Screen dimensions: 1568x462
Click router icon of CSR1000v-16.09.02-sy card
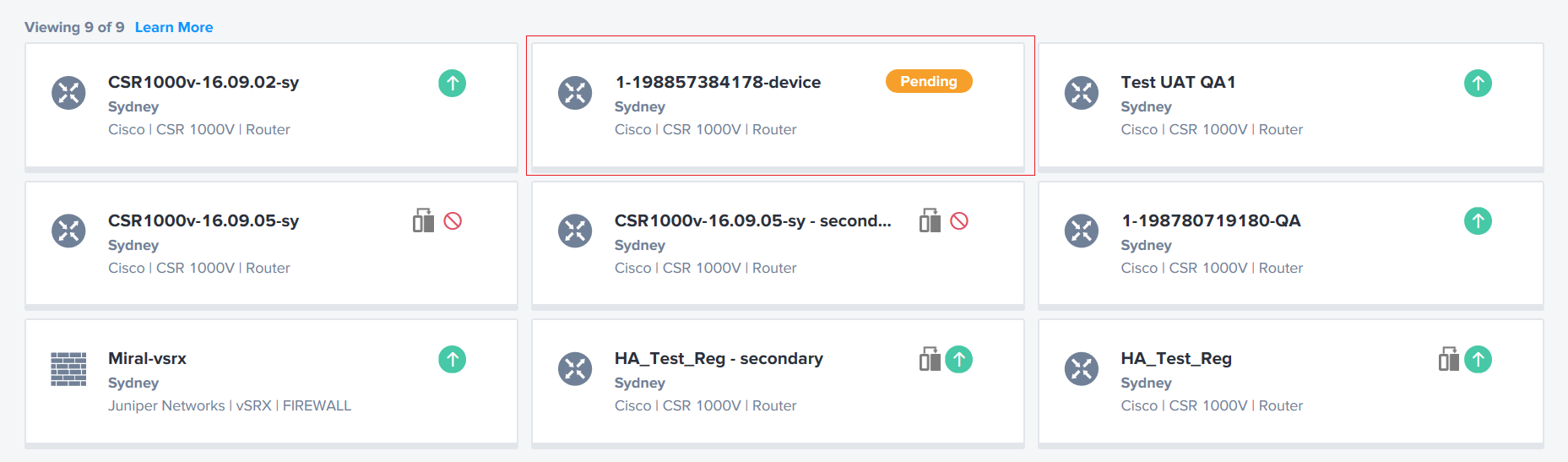click(x=68, y=93)
